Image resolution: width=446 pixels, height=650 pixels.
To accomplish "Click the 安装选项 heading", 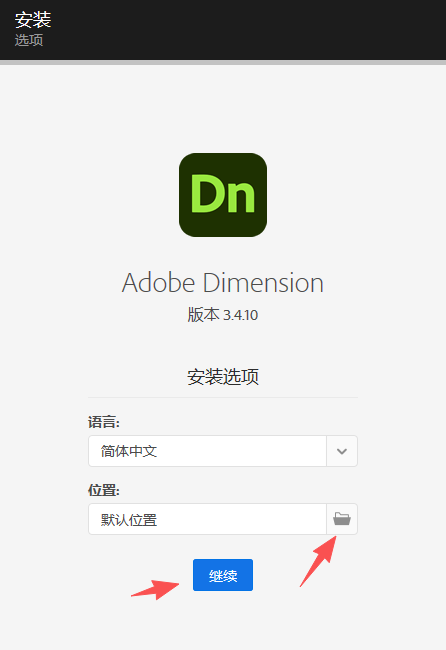I will click(223, 376).
